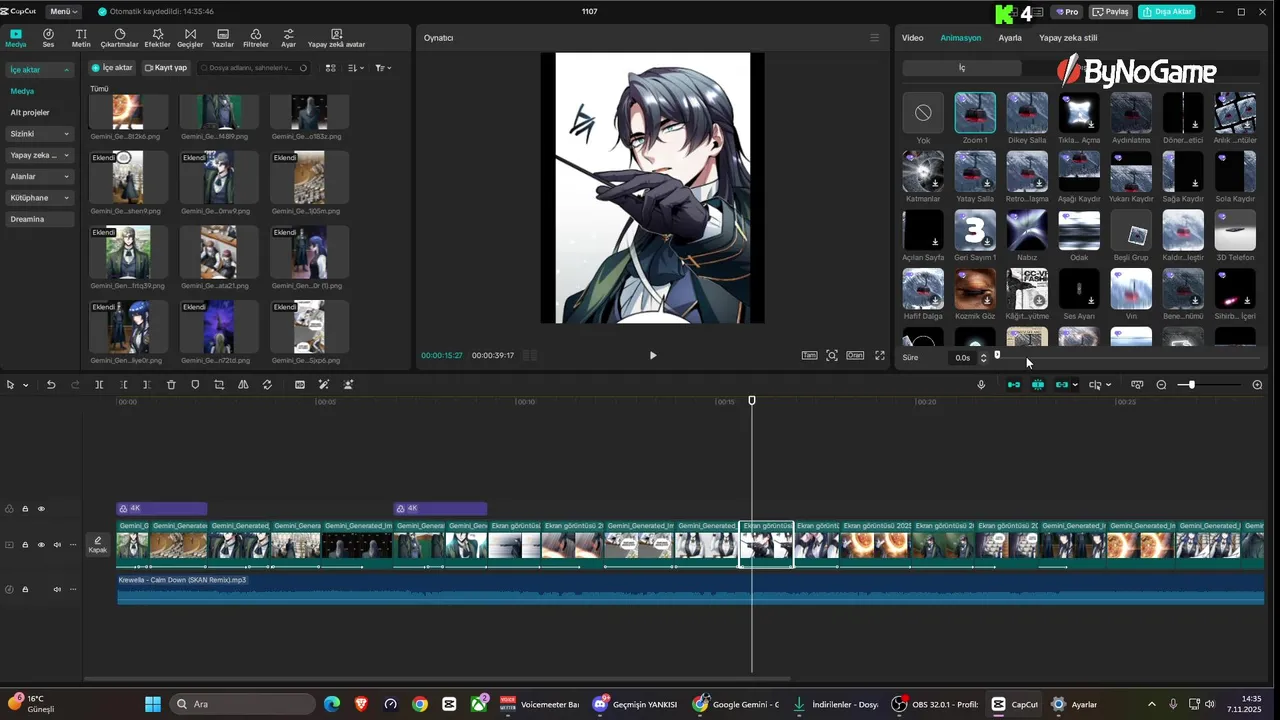
Task: Open the Filtreler filters panel
Action: click(256, 38)
